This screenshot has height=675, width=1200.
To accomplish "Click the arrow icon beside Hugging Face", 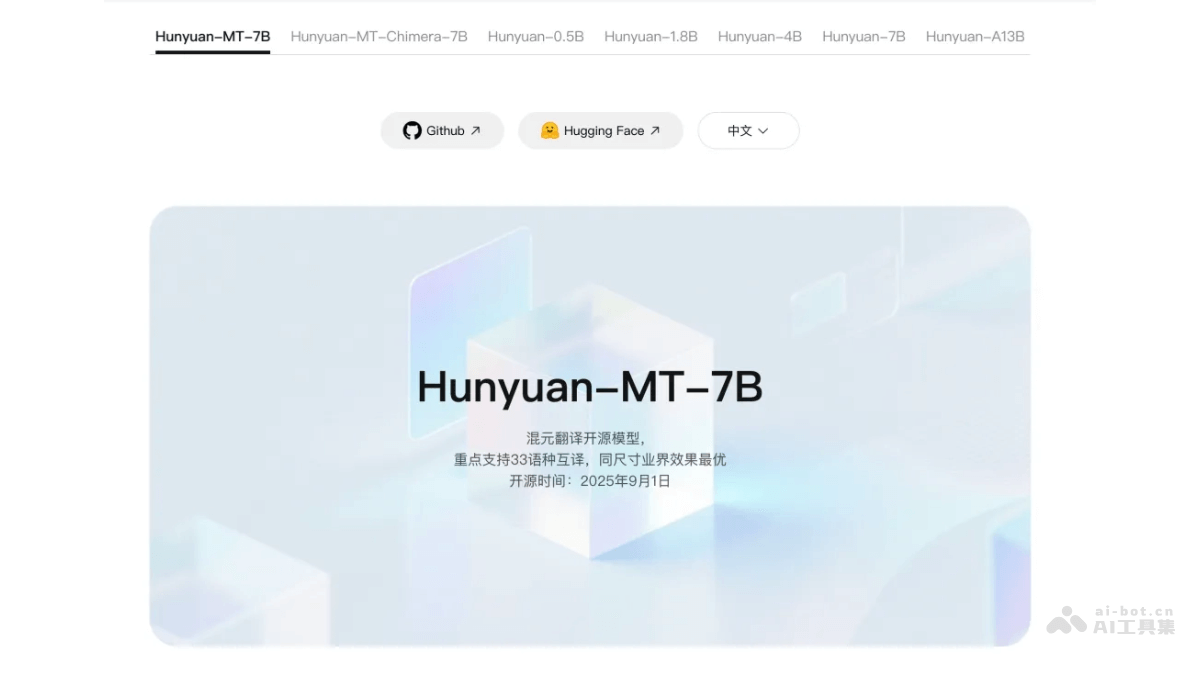I will coord(655,131).
